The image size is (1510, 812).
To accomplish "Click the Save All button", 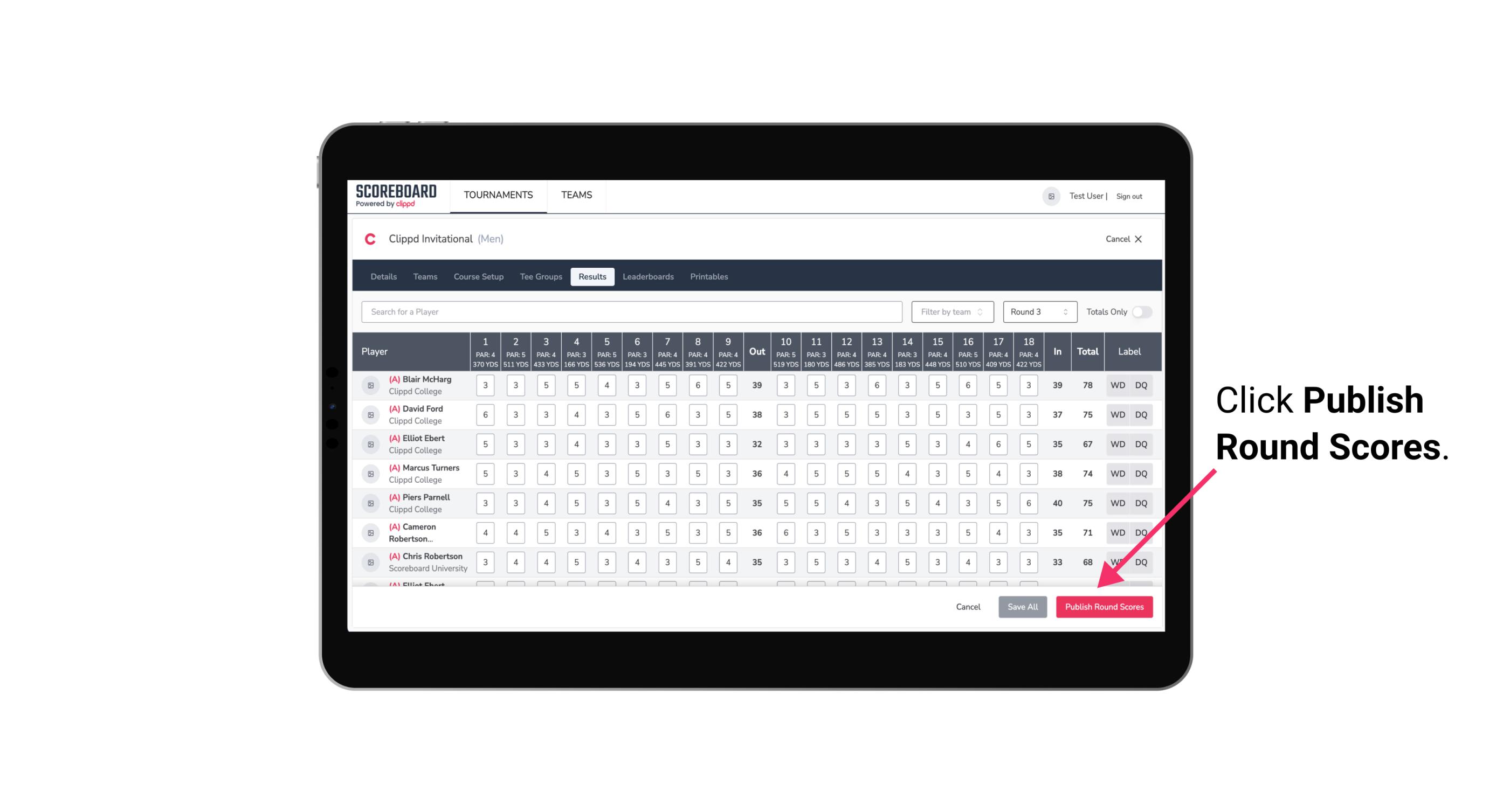I will [x=1023, y=606].
